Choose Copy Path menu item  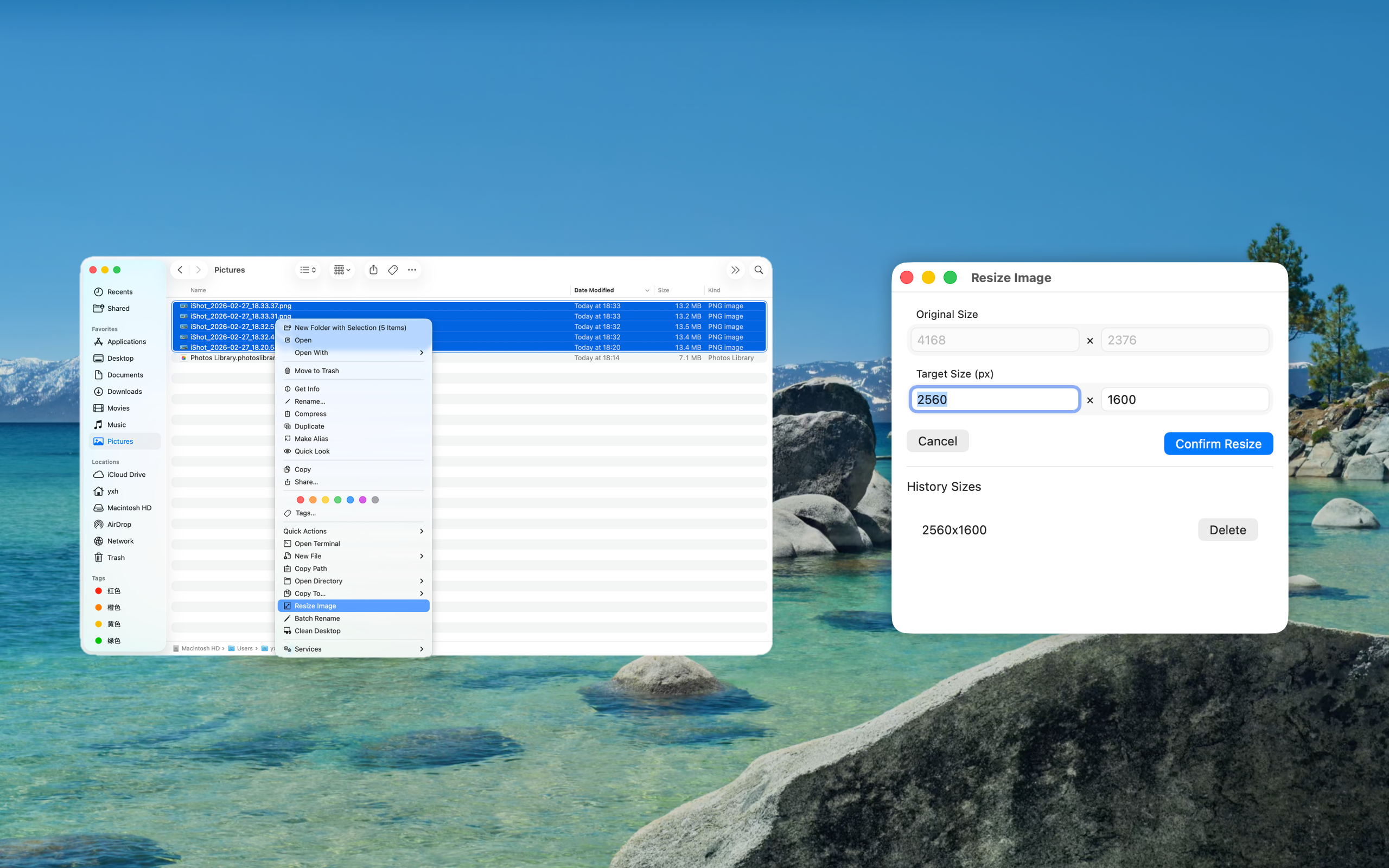tap(354, 569)
